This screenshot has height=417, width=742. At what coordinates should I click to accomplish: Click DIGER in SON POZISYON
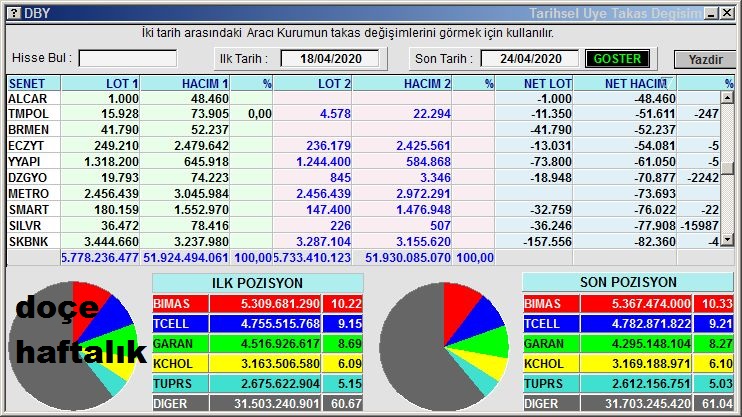click(551, 404)
